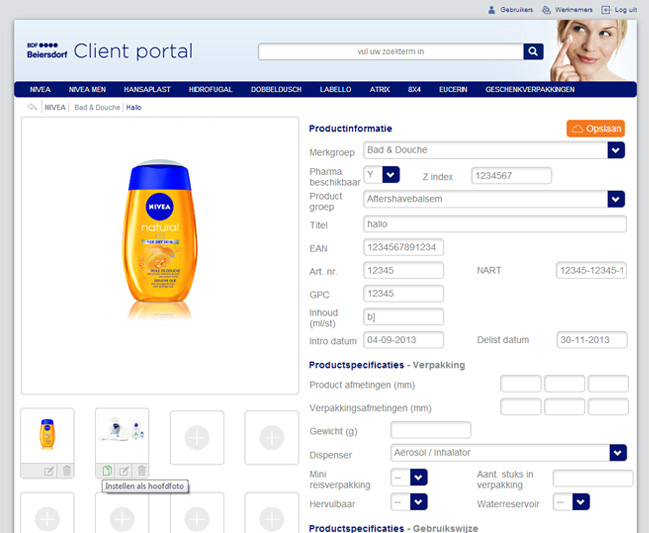Click the search term input field
649x533 pixels.
391,52
